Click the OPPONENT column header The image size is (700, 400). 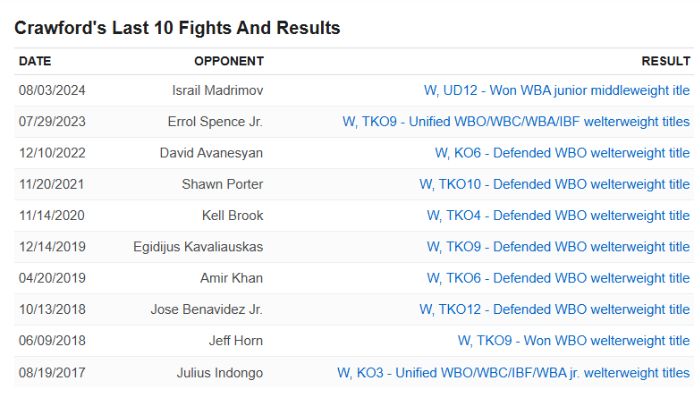click(x=229, y=61)
